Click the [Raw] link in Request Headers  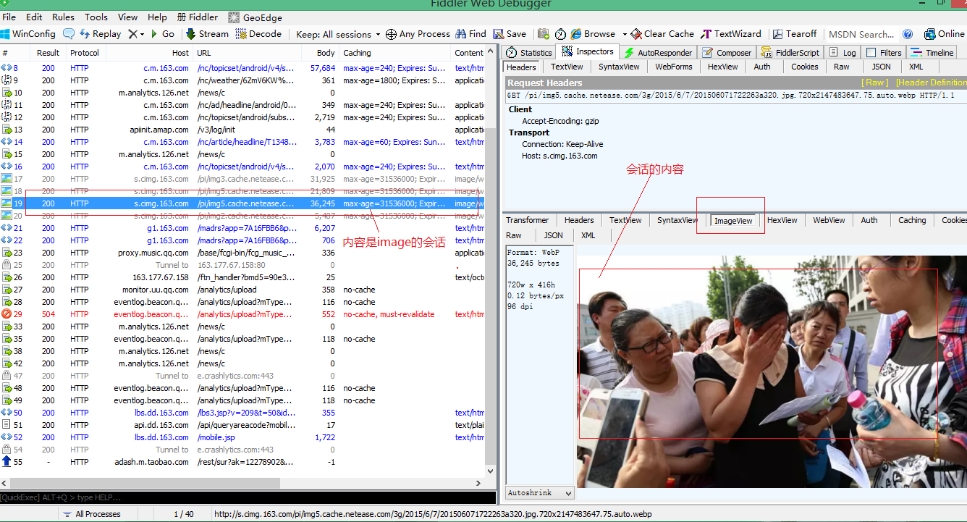point(875,83)
